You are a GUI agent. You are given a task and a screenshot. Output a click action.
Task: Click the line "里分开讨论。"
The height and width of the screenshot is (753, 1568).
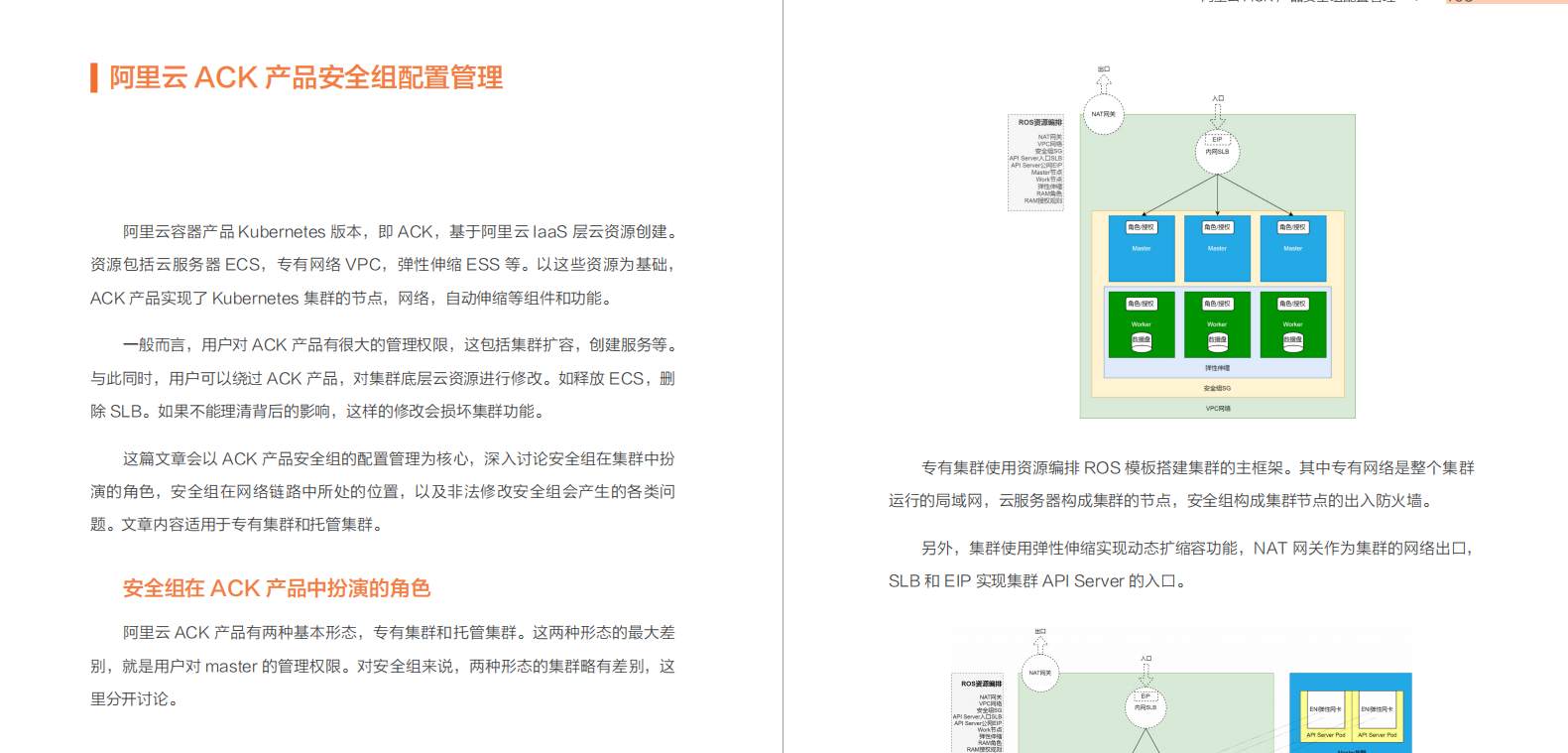tap(134, 699)
